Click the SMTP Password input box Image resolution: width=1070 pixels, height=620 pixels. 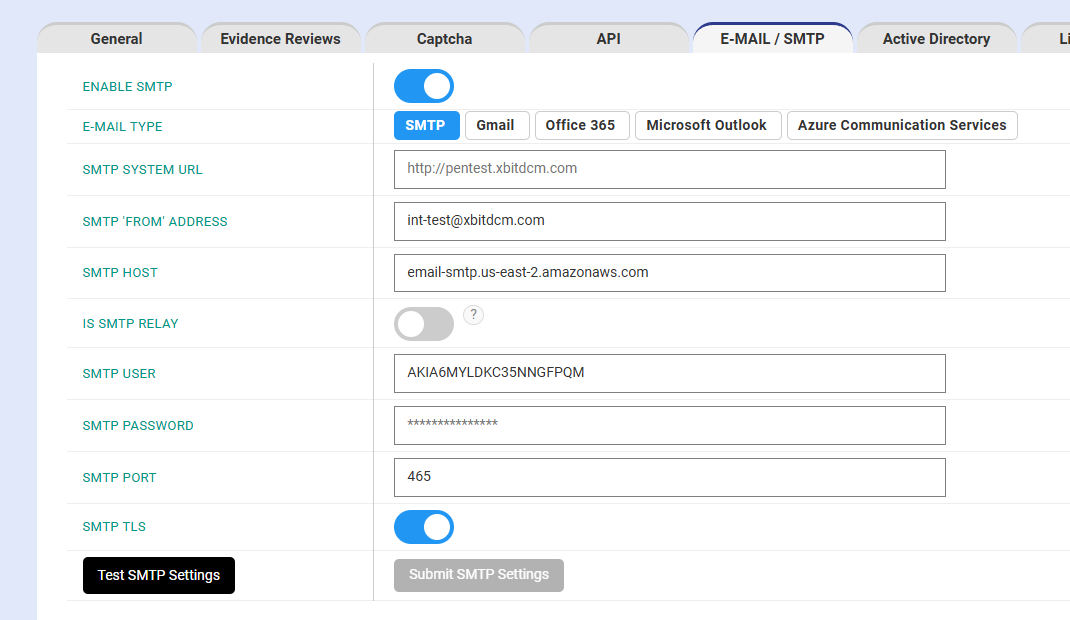[669, 425]
